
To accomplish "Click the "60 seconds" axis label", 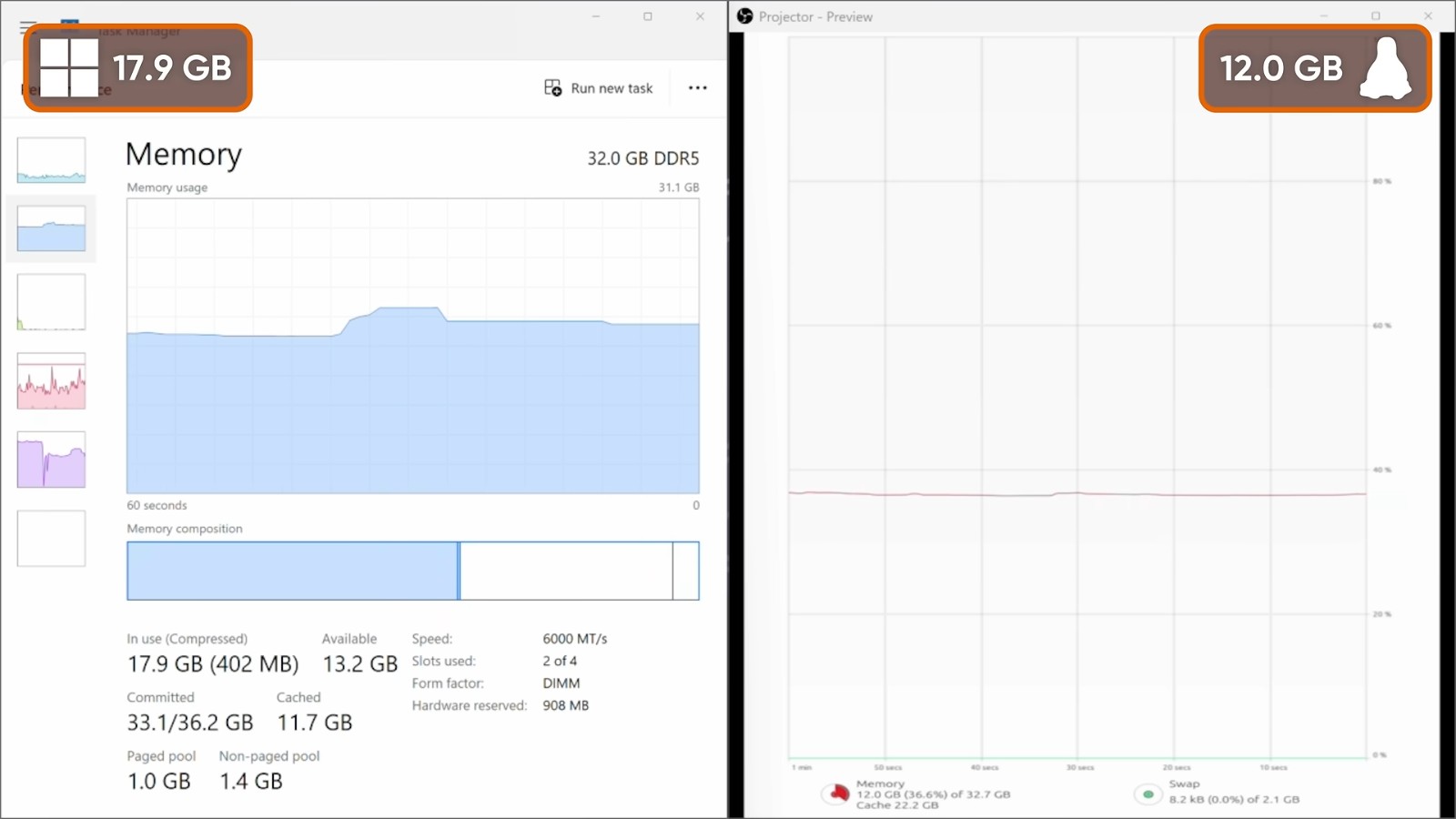I will pos(157,506).
